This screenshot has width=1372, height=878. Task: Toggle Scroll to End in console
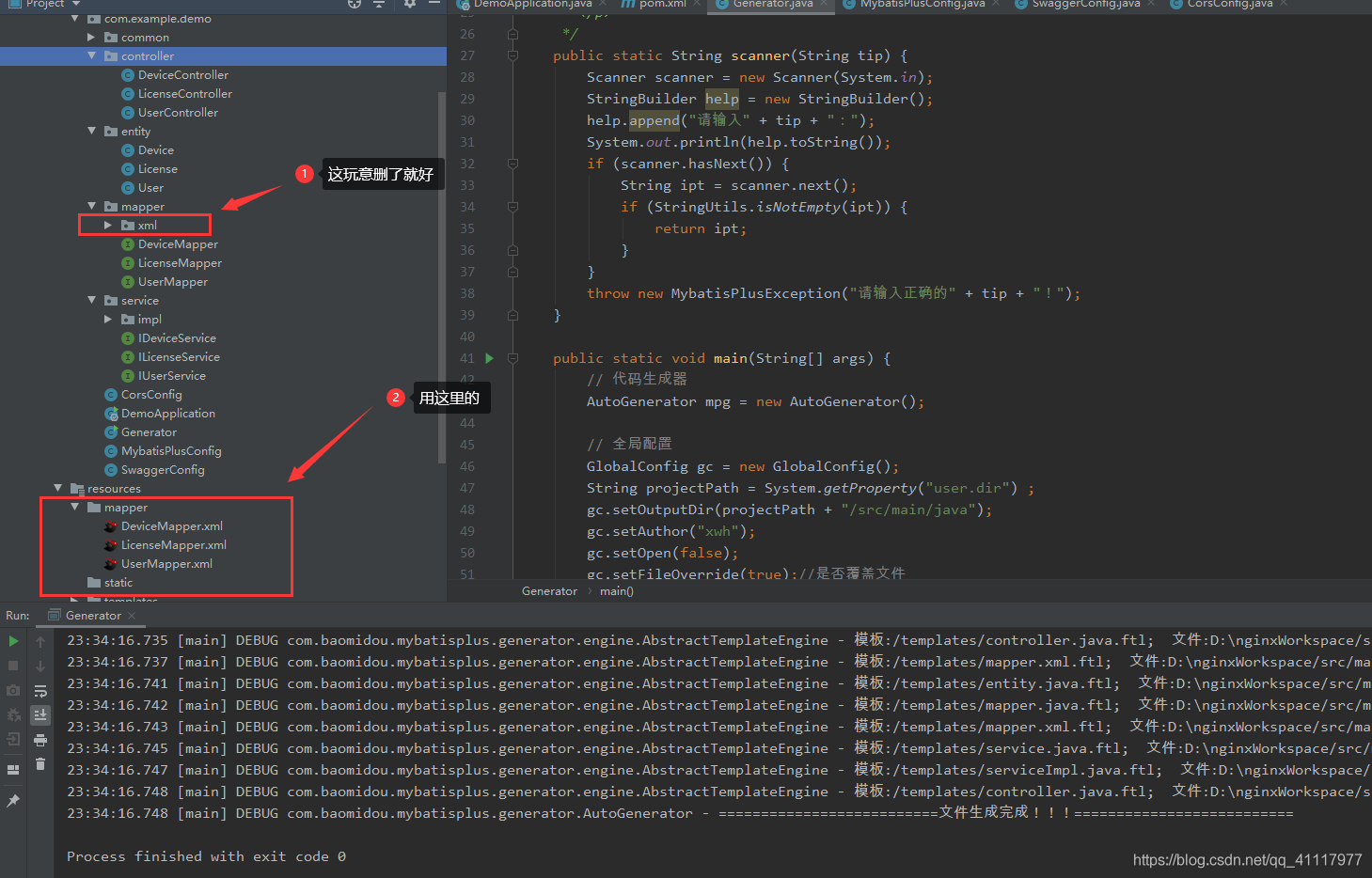tap(40, 714)
